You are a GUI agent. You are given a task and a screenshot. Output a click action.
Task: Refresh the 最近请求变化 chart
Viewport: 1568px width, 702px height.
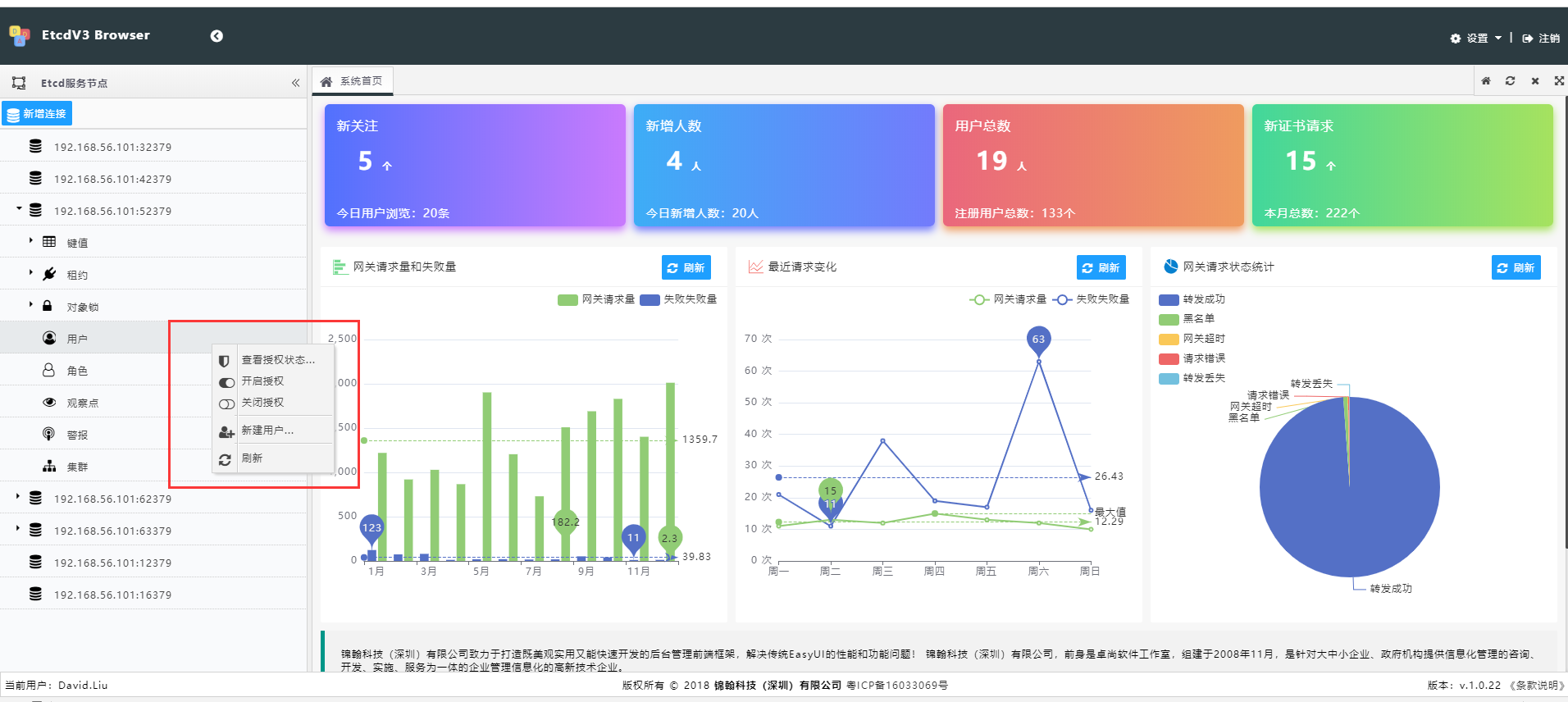[1101, 267]
